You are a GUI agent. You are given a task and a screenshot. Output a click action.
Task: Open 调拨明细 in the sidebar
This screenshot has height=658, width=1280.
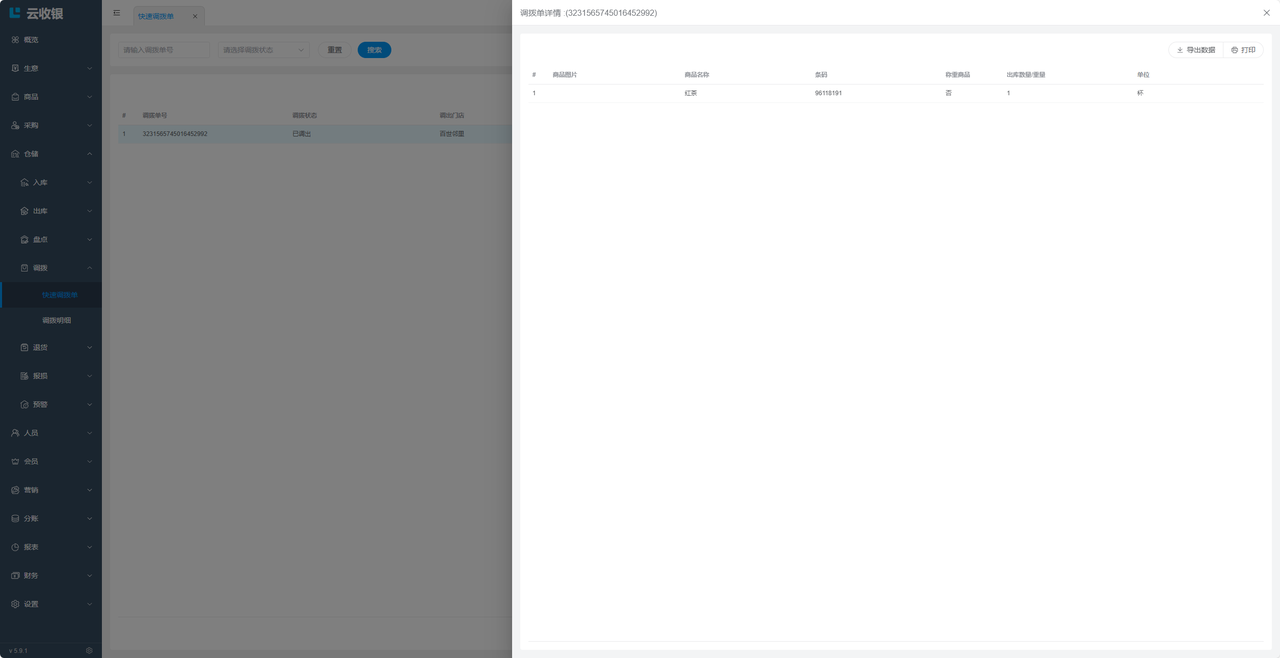pyautogui.click(x=57, y=321)
